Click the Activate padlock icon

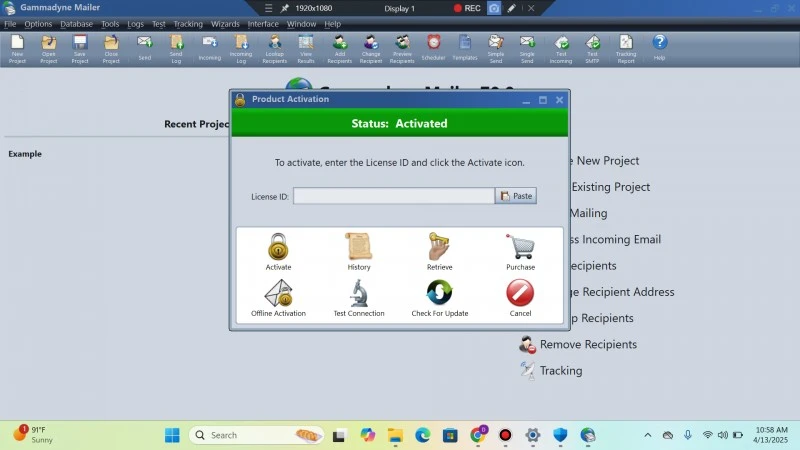click(x=278, y=247)
